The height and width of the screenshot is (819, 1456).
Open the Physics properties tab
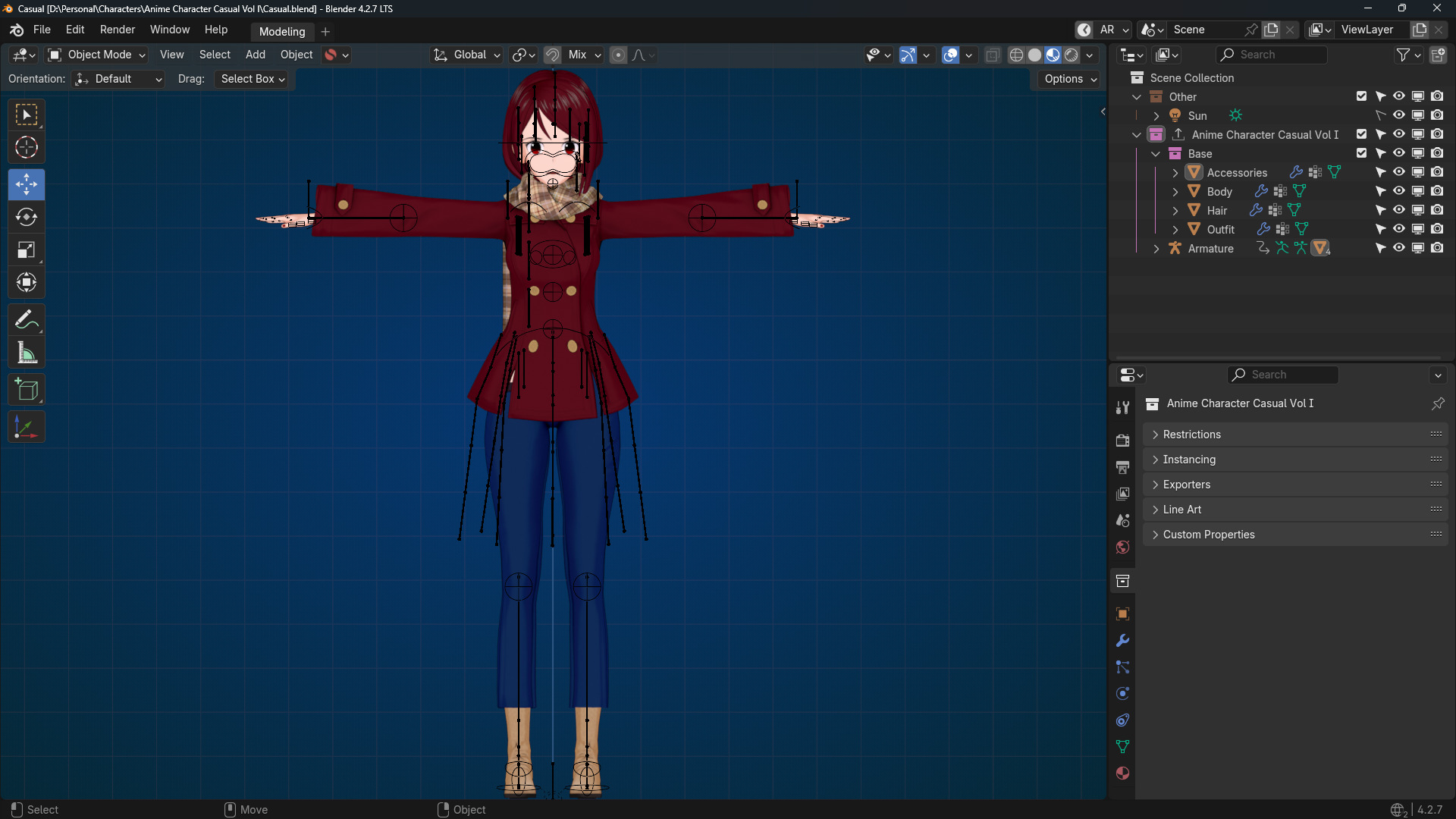pos(1123,694)
